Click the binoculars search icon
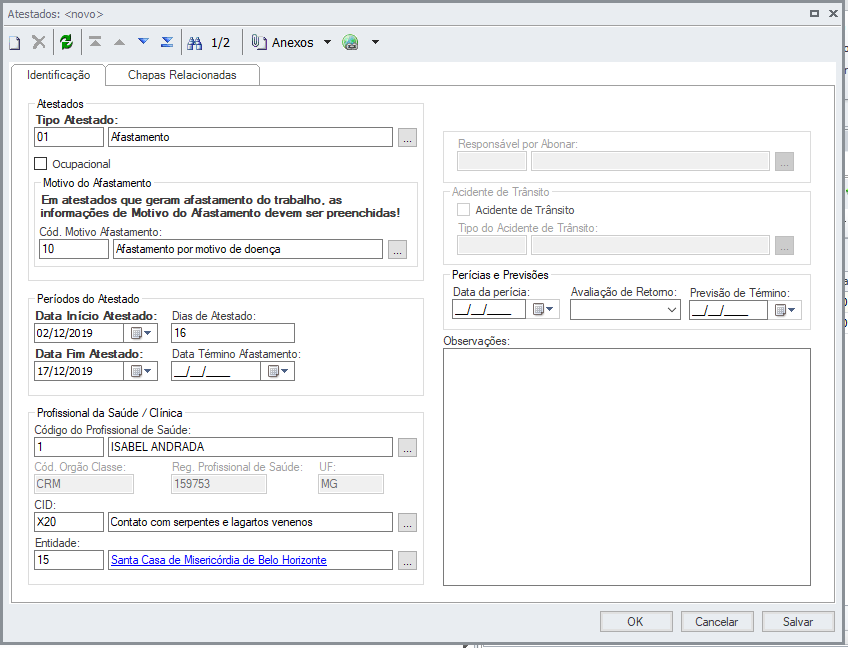Viewport: 848px width, 648px height. point(193,42)
